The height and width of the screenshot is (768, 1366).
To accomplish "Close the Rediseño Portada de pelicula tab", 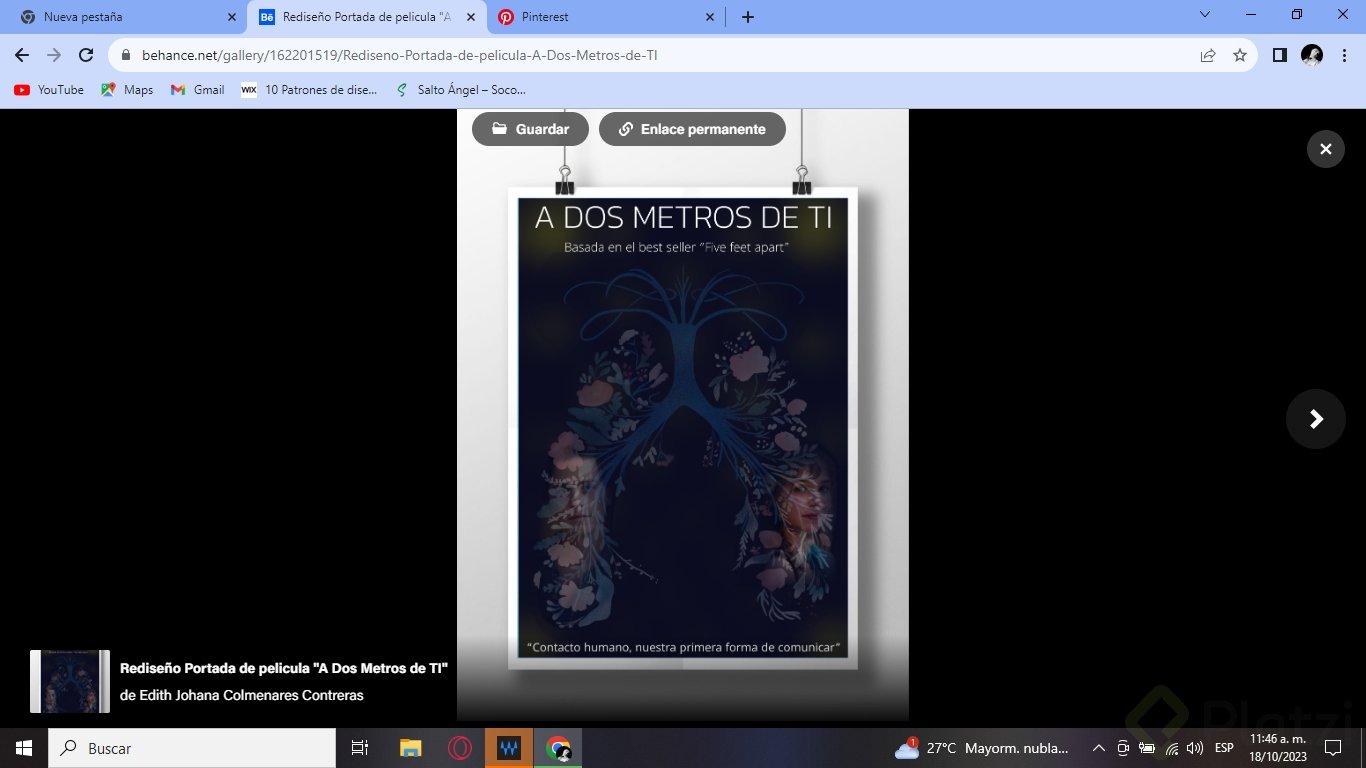I will pos(471,17).
